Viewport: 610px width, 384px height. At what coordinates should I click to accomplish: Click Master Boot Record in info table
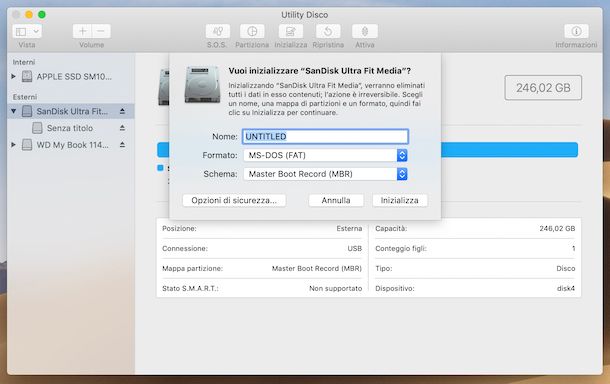(x=317, y=268)
